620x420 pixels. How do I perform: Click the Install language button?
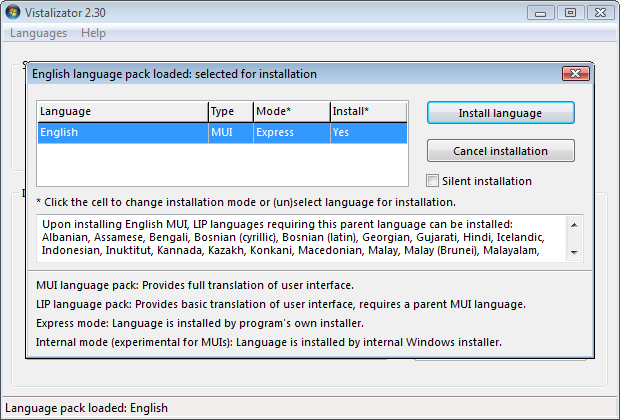coord(501,113)
